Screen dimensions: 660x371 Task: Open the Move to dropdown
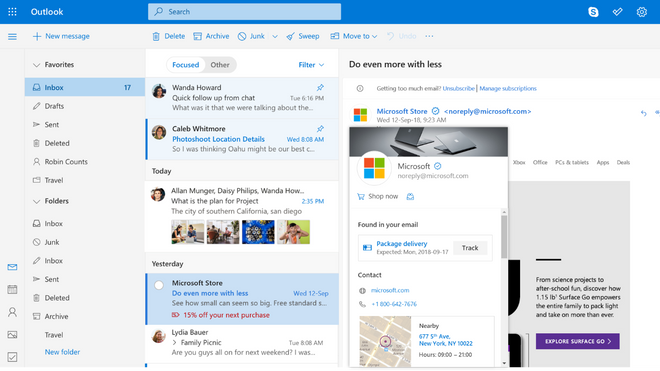pyautogui.click(x=354, y=36)
